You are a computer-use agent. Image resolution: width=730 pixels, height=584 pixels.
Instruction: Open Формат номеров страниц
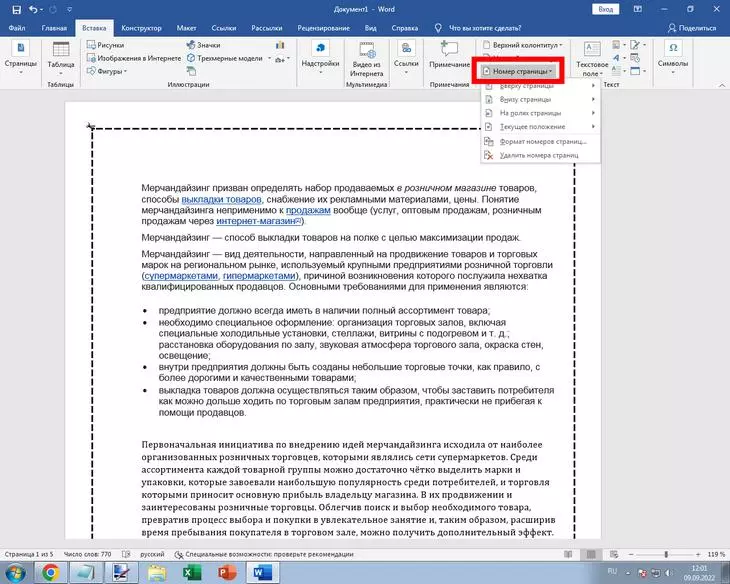pyautogui.click(x=541, y=142)
